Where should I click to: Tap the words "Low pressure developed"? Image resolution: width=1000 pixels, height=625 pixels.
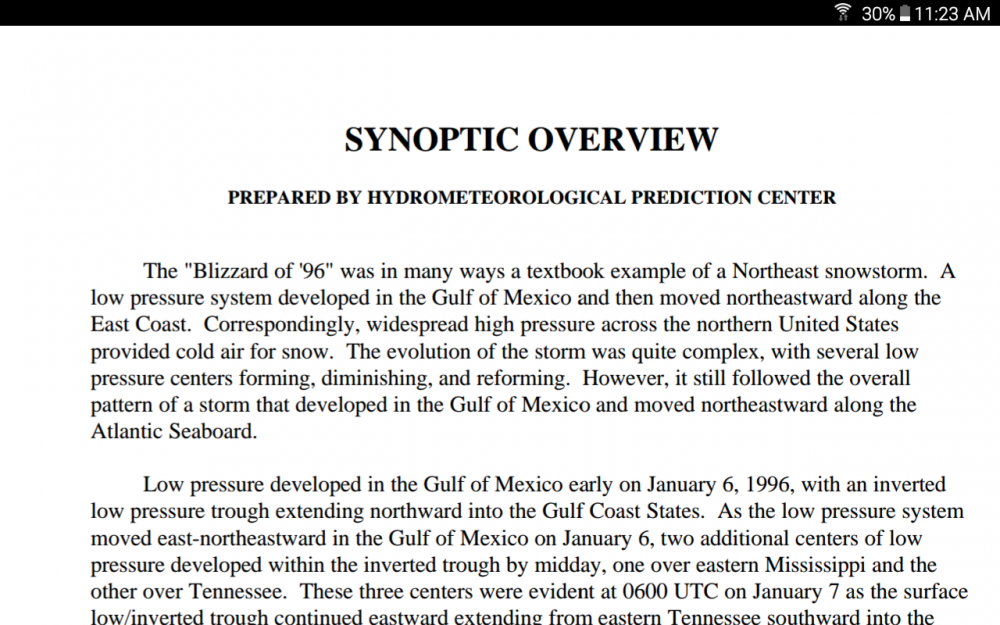[x=251, y=485]
